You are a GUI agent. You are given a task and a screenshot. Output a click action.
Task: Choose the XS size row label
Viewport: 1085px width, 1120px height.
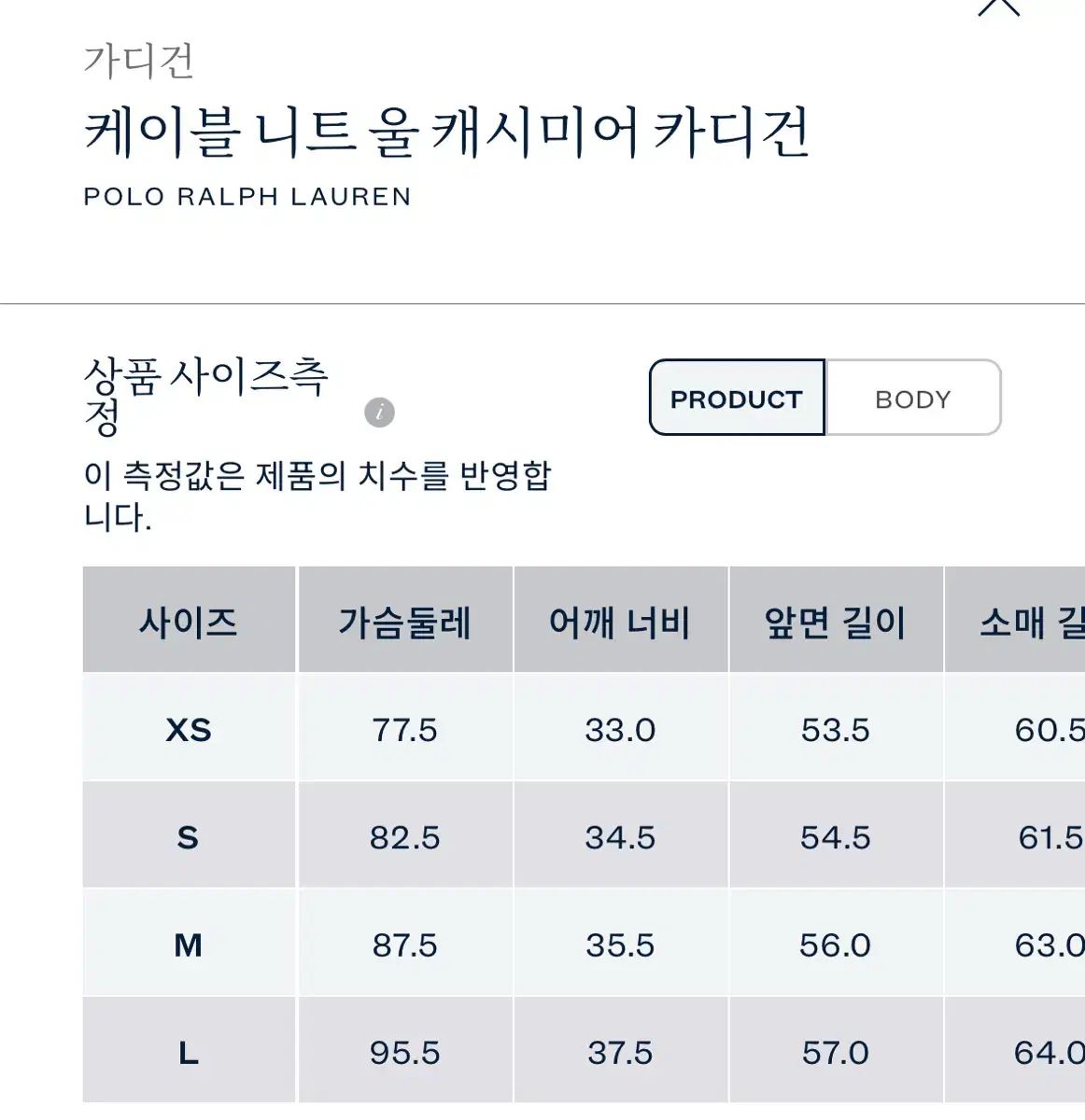[x=189, y=729]
